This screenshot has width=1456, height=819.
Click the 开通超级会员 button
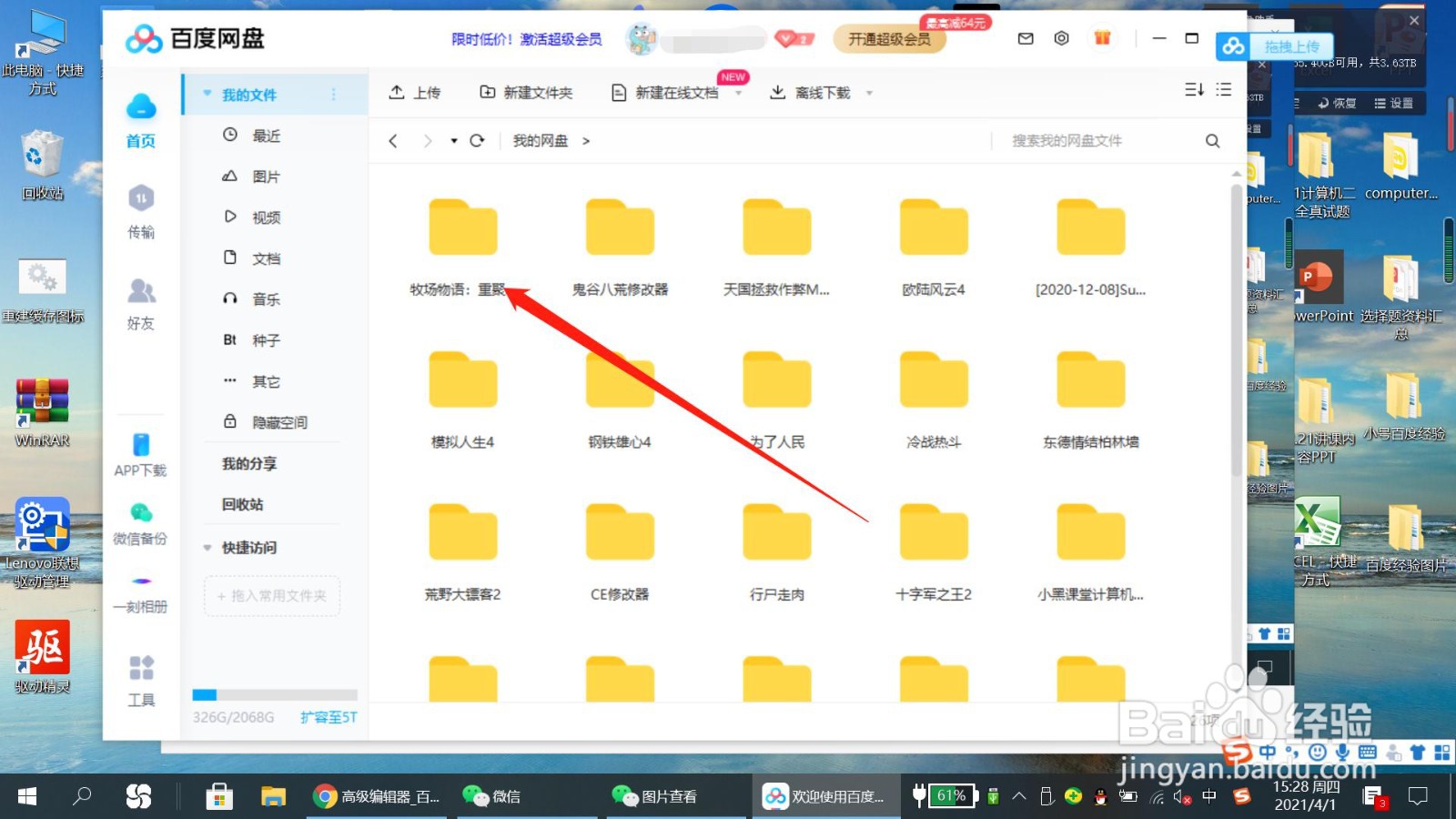pos(889,40)
